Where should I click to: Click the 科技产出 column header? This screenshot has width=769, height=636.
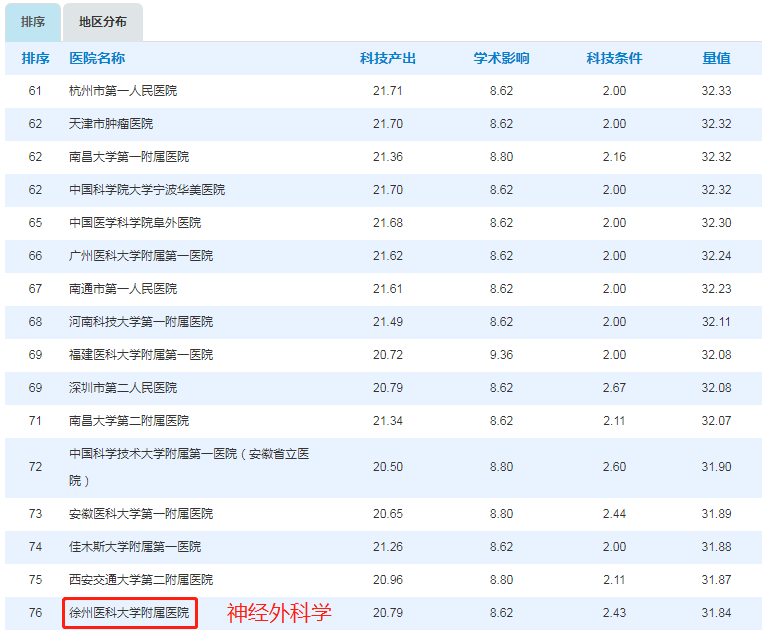click(x=388, y=58)
